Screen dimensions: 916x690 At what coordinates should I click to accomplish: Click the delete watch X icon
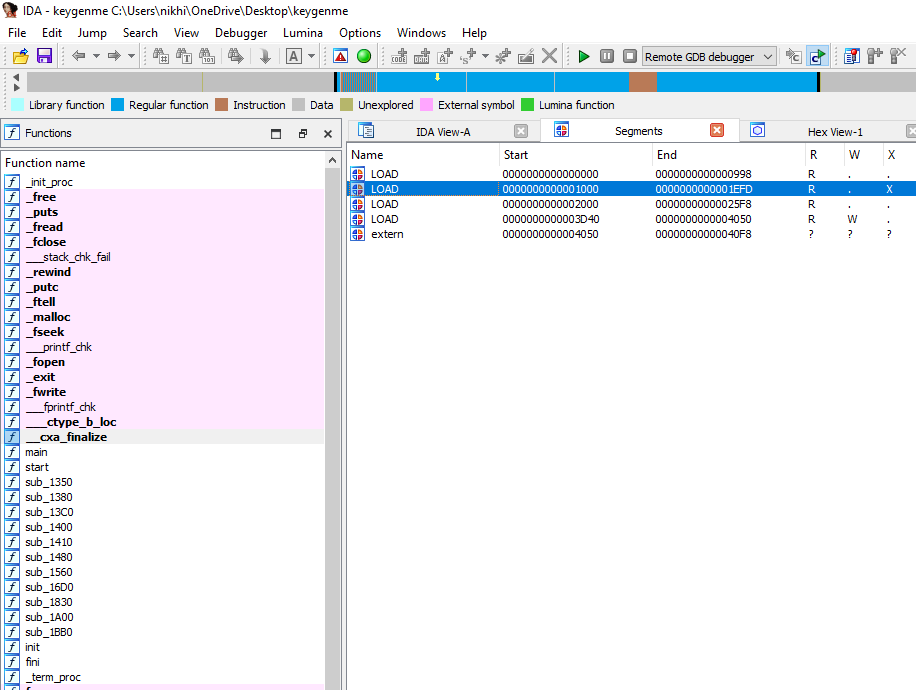point(898,56)
